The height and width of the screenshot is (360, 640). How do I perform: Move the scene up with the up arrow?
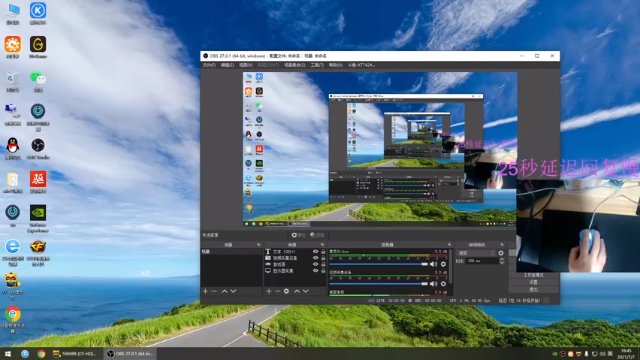point(224,291)
